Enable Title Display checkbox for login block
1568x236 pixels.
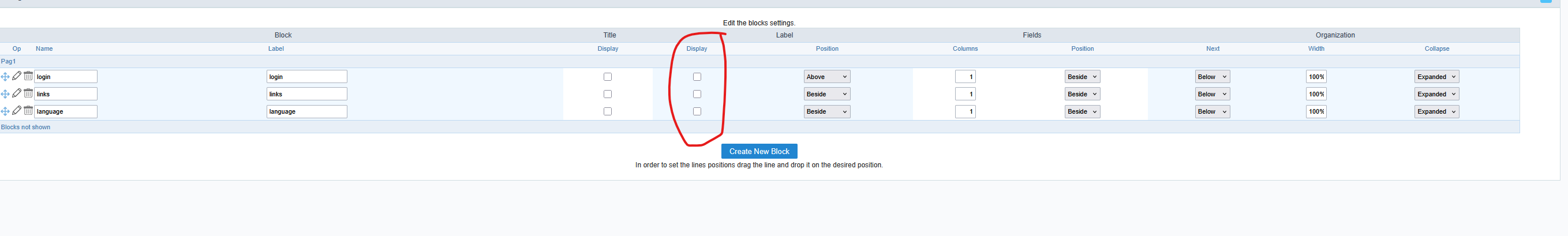[x=608, y=77]
